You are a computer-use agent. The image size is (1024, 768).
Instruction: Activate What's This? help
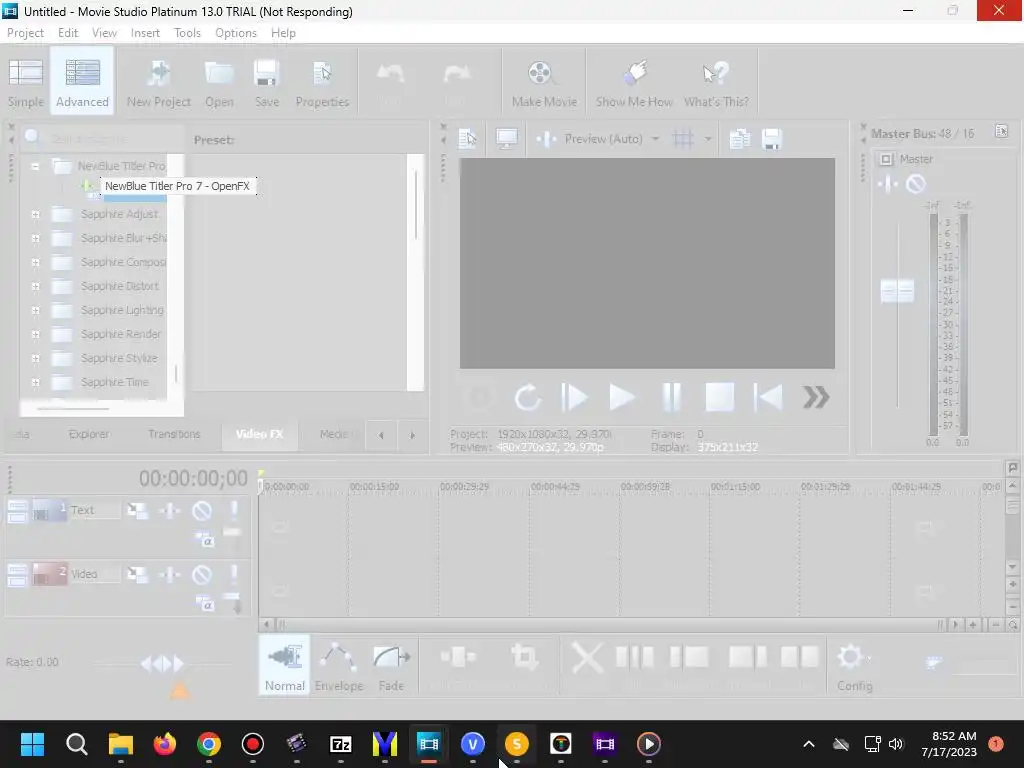pyautogui.click(x=716, y=82)
